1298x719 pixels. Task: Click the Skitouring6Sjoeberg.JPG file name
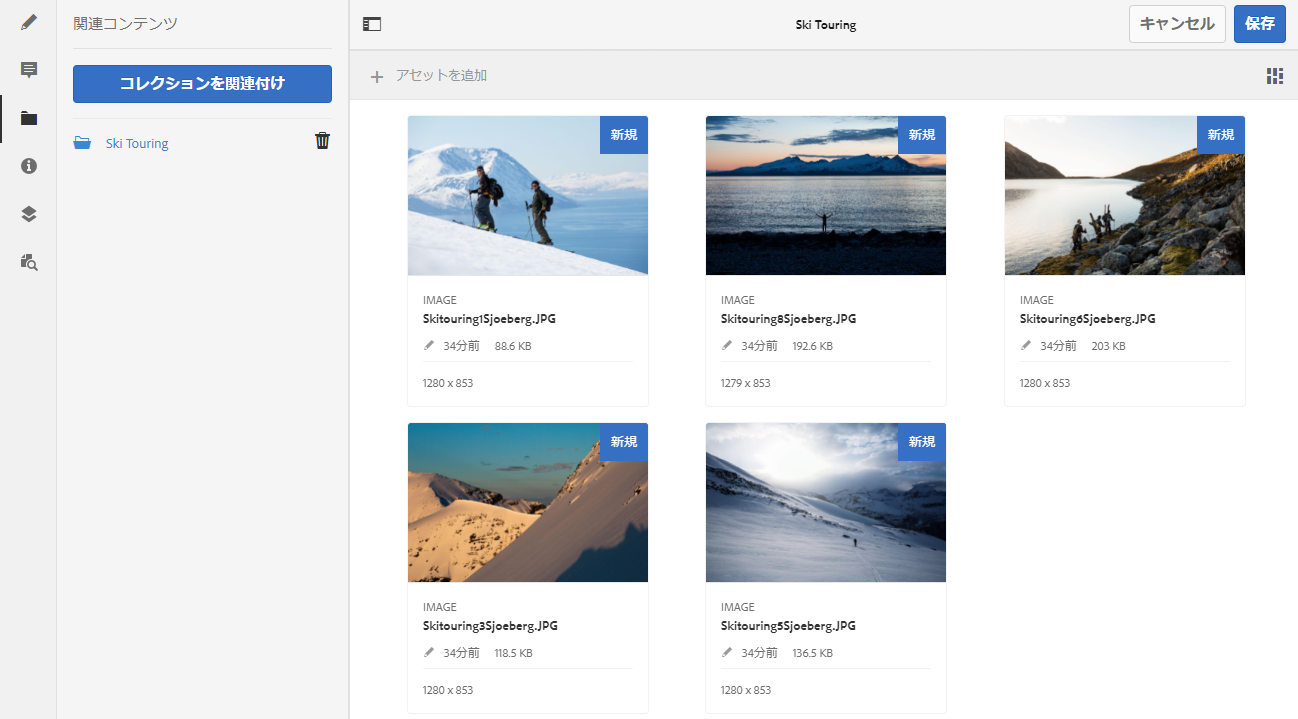pos(1088,319)
